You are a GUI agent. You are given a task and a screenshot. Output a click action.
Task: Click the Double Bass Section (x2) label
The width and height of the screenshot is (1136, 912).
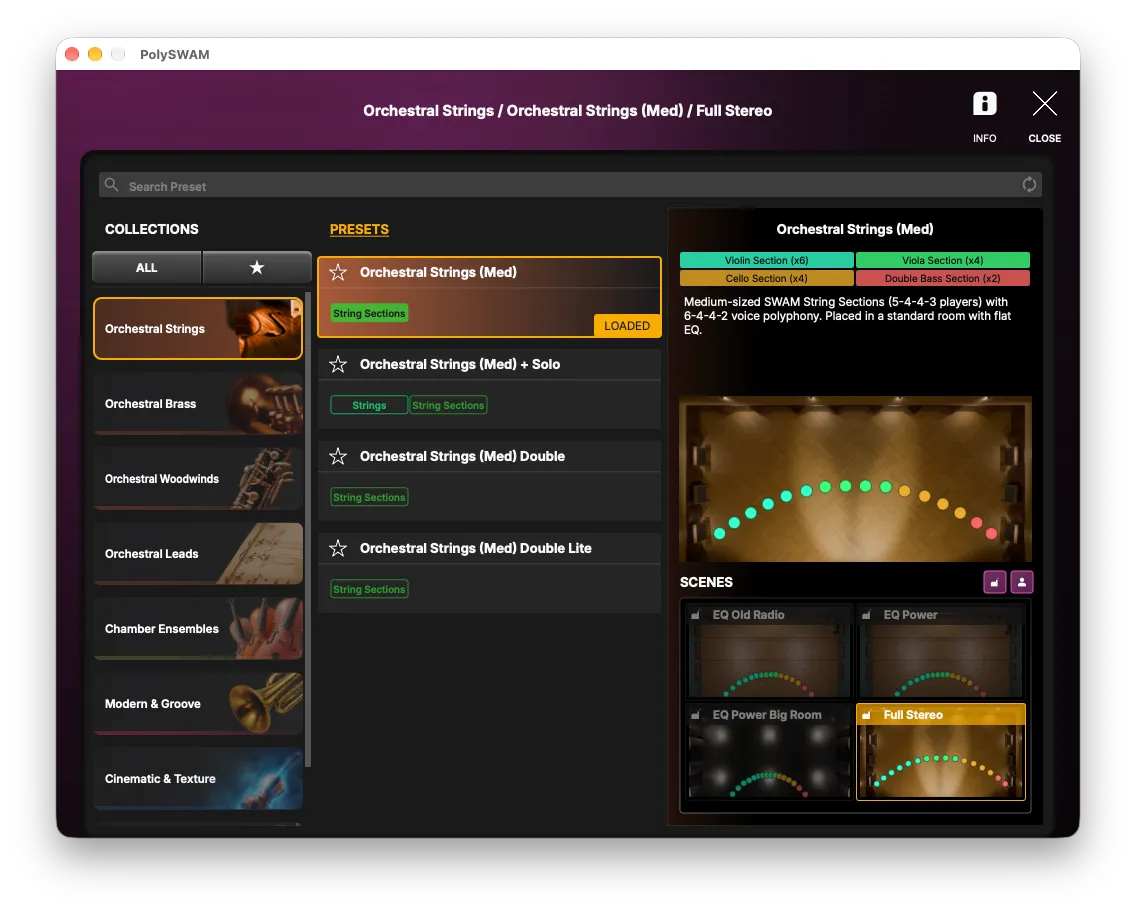click(943, 278)
